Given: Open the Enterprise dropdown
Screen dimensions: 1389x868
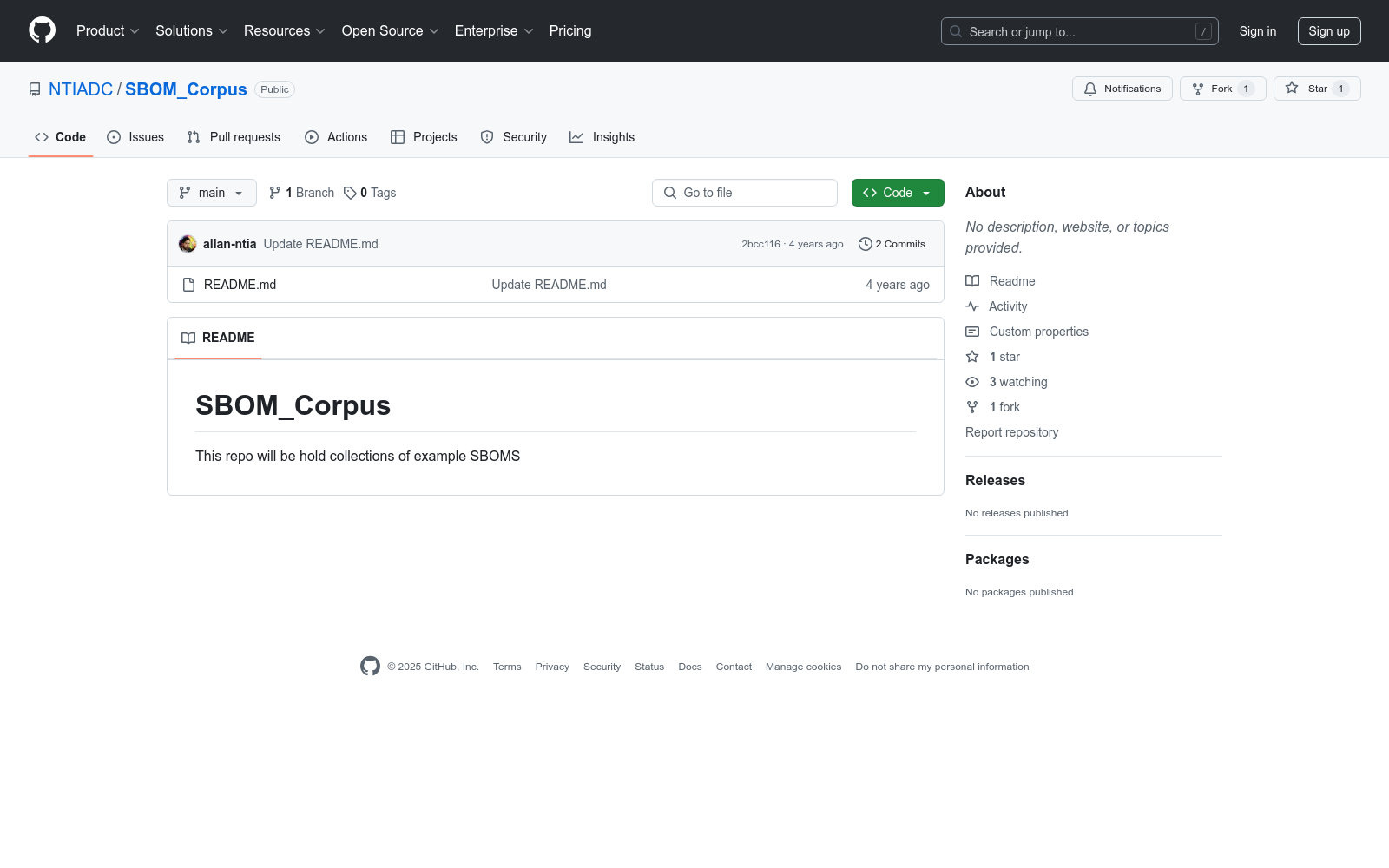Looking at the screenshot, I should click(x=494, y=30).
